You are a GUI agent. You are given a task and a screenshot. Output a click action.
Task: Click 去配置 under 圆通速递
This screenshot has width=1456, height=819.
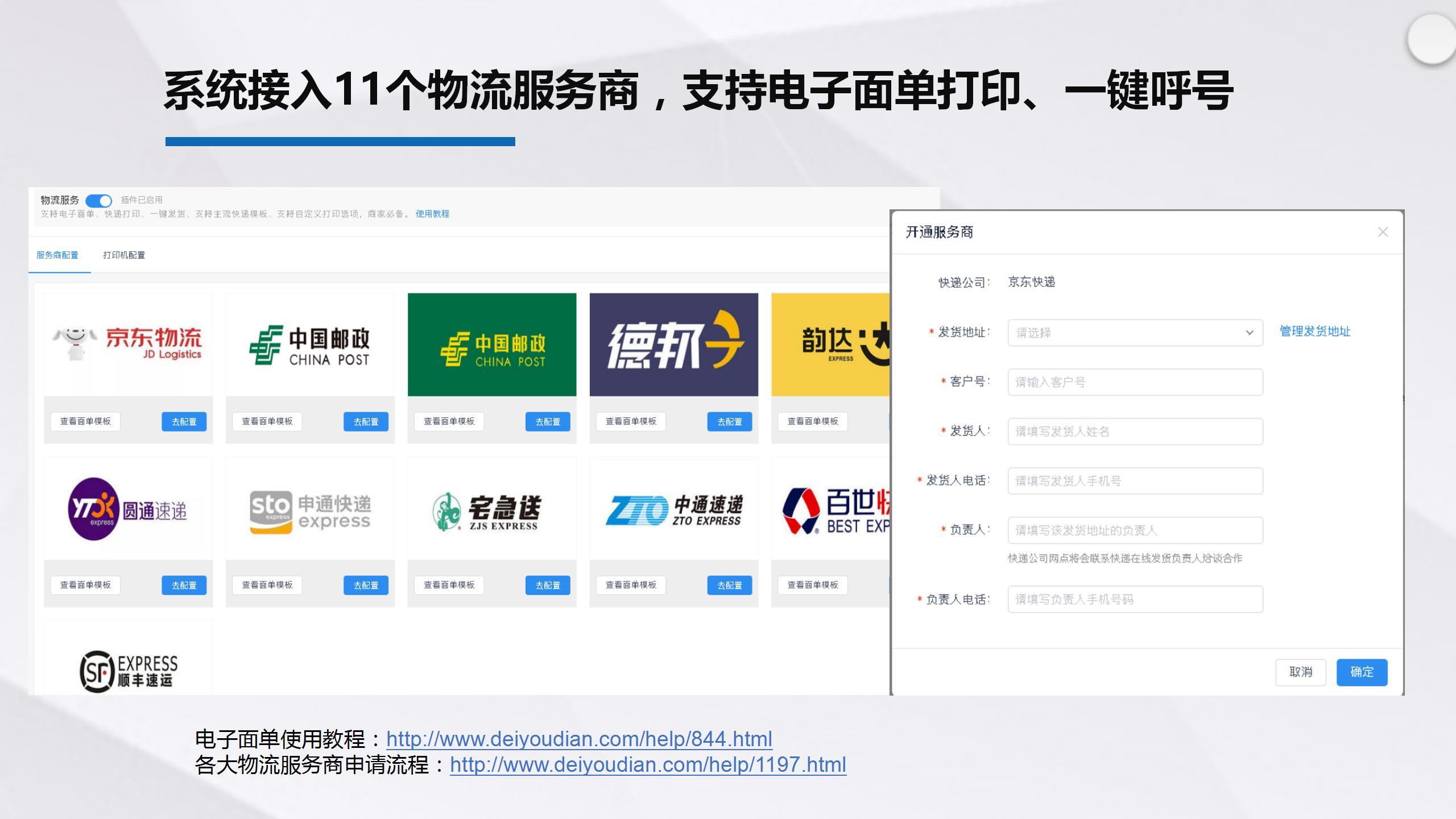coord(184,585)
